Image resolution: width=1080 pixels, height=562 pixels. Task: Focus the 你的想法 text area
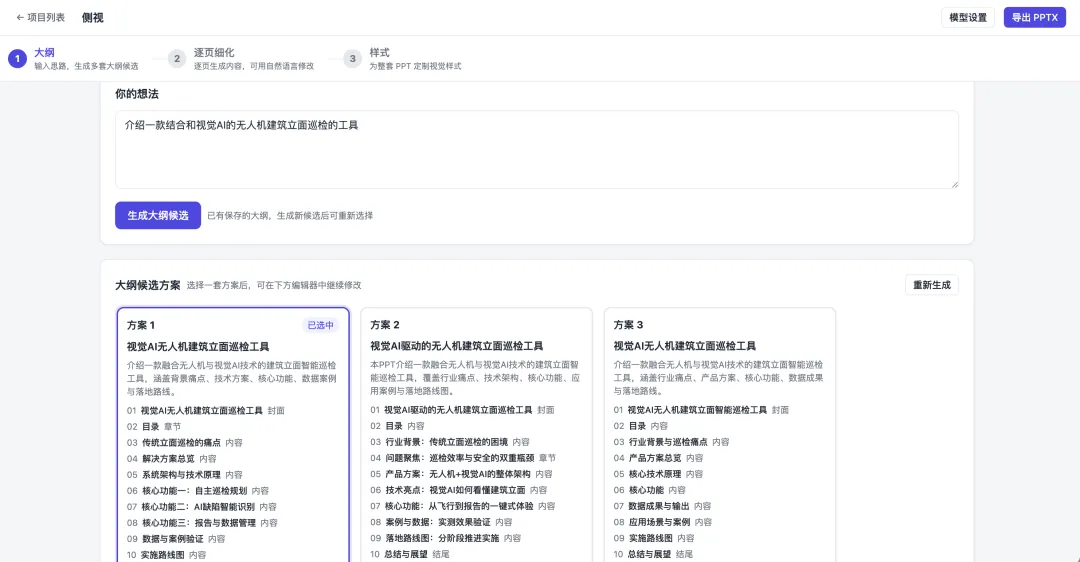tap(537, 149)
